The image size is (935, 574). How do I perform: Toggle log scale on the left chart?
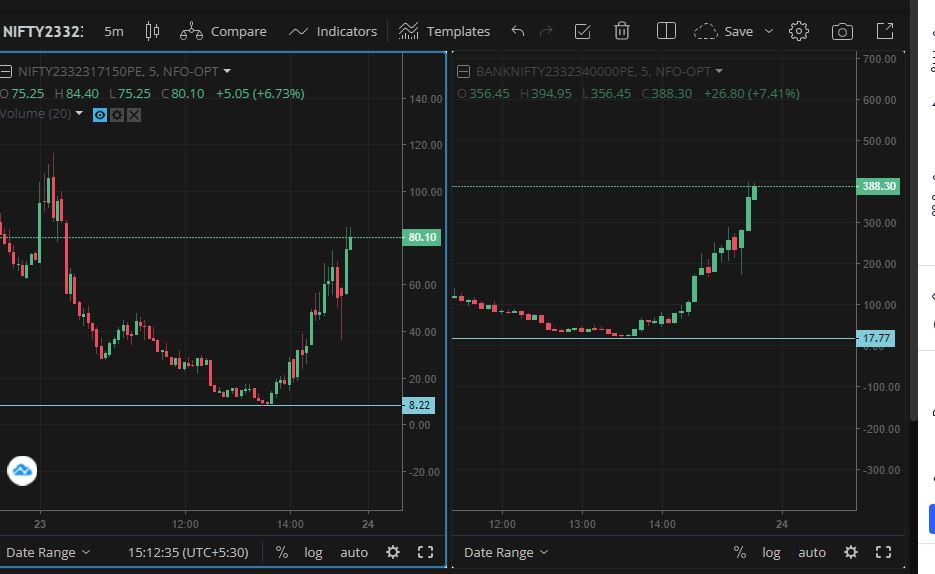pyautogui.click(x=313, y=552)
